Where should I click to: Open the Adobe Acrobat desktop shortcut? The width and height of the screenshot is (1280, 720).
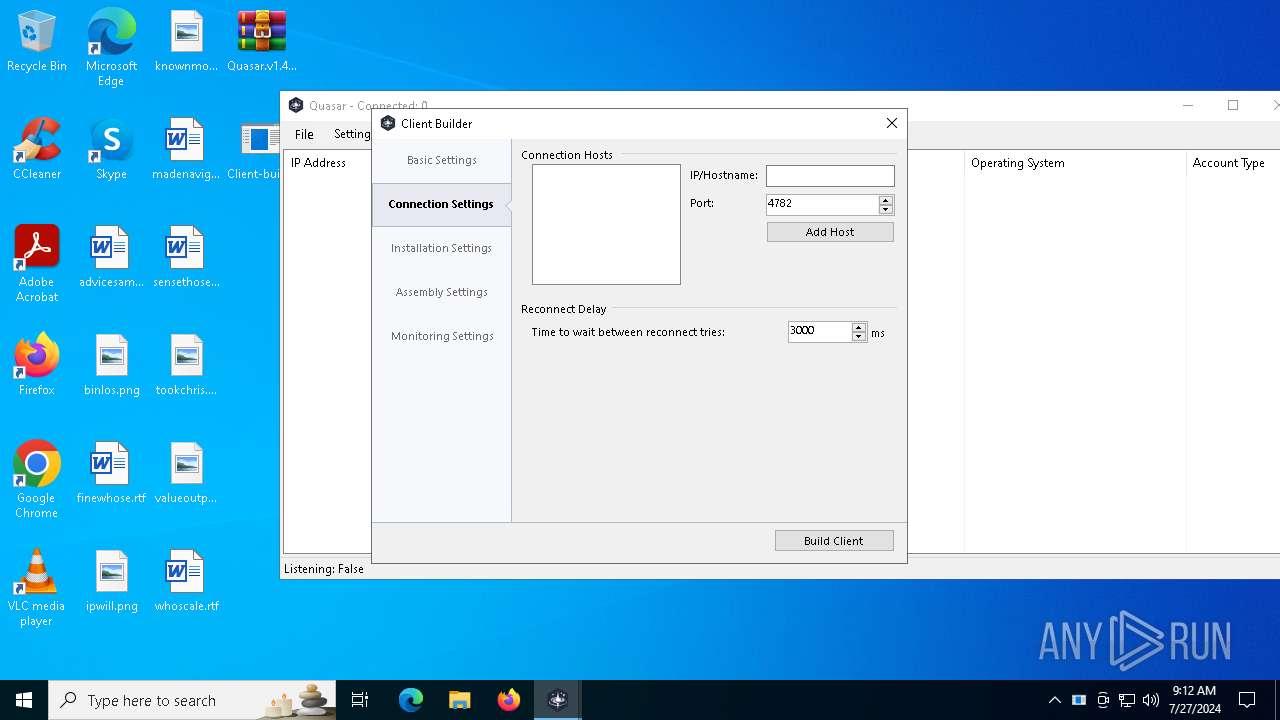37,263
